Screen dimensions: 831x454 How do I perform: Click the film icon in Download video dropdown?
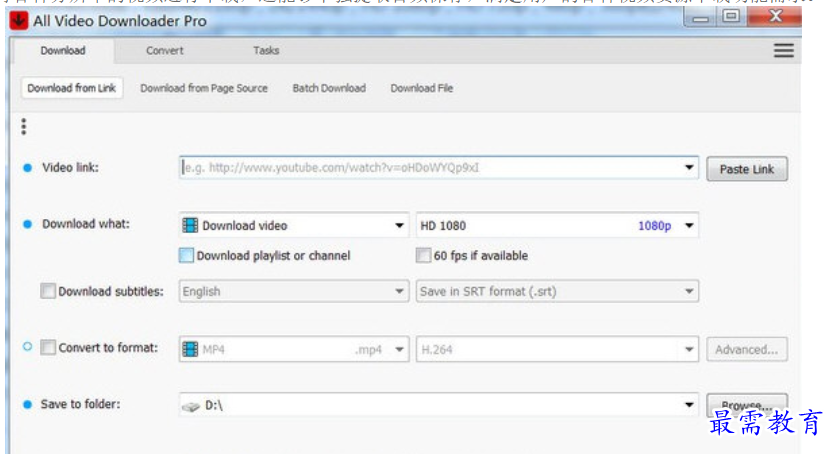pyautogui.click(x=190, y=225)
